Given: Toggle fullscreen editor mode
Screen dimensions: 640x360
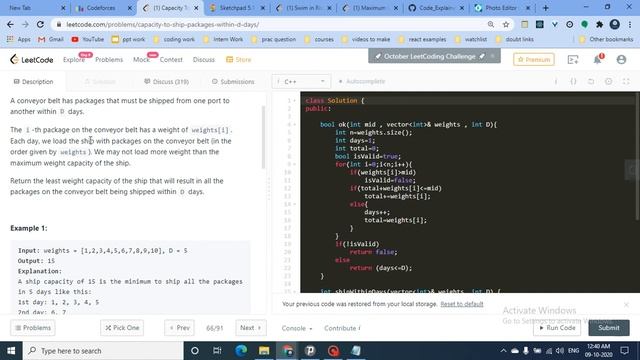Looking at the screenshot, I should pos(626,81).
